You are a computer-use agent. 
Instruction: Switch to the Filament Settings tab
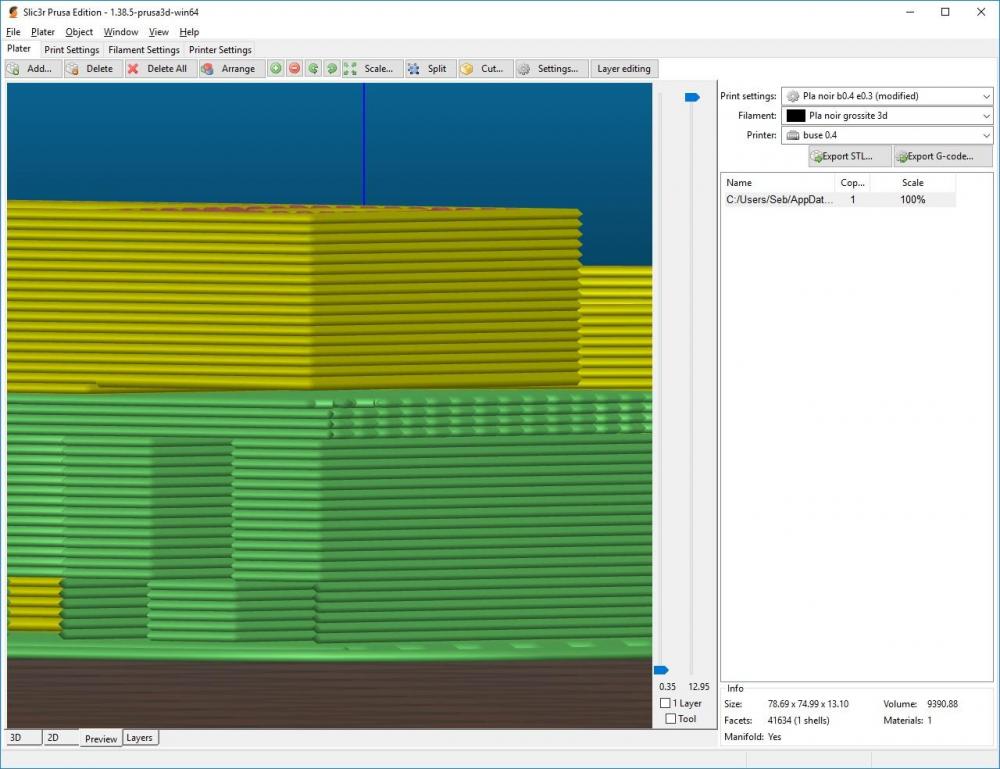tap(144, 50)
